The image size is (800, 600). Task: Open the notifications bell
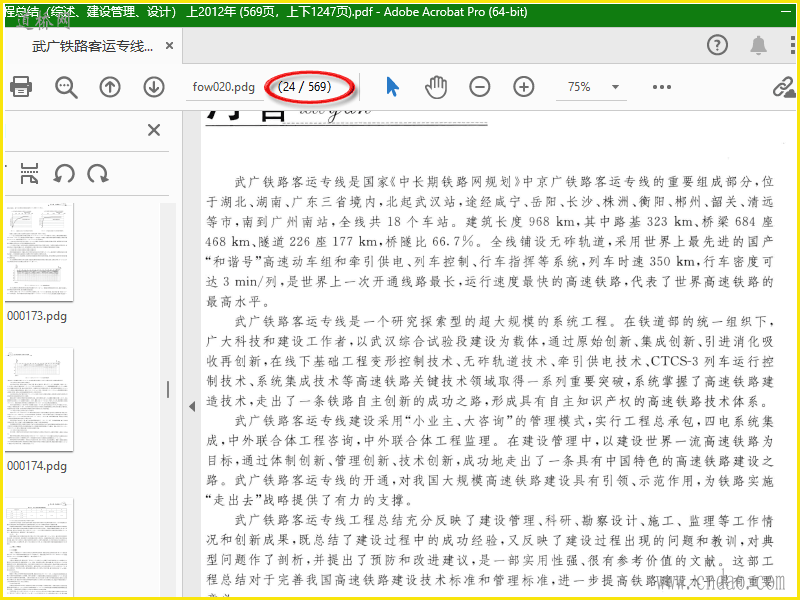click(759, 45)
